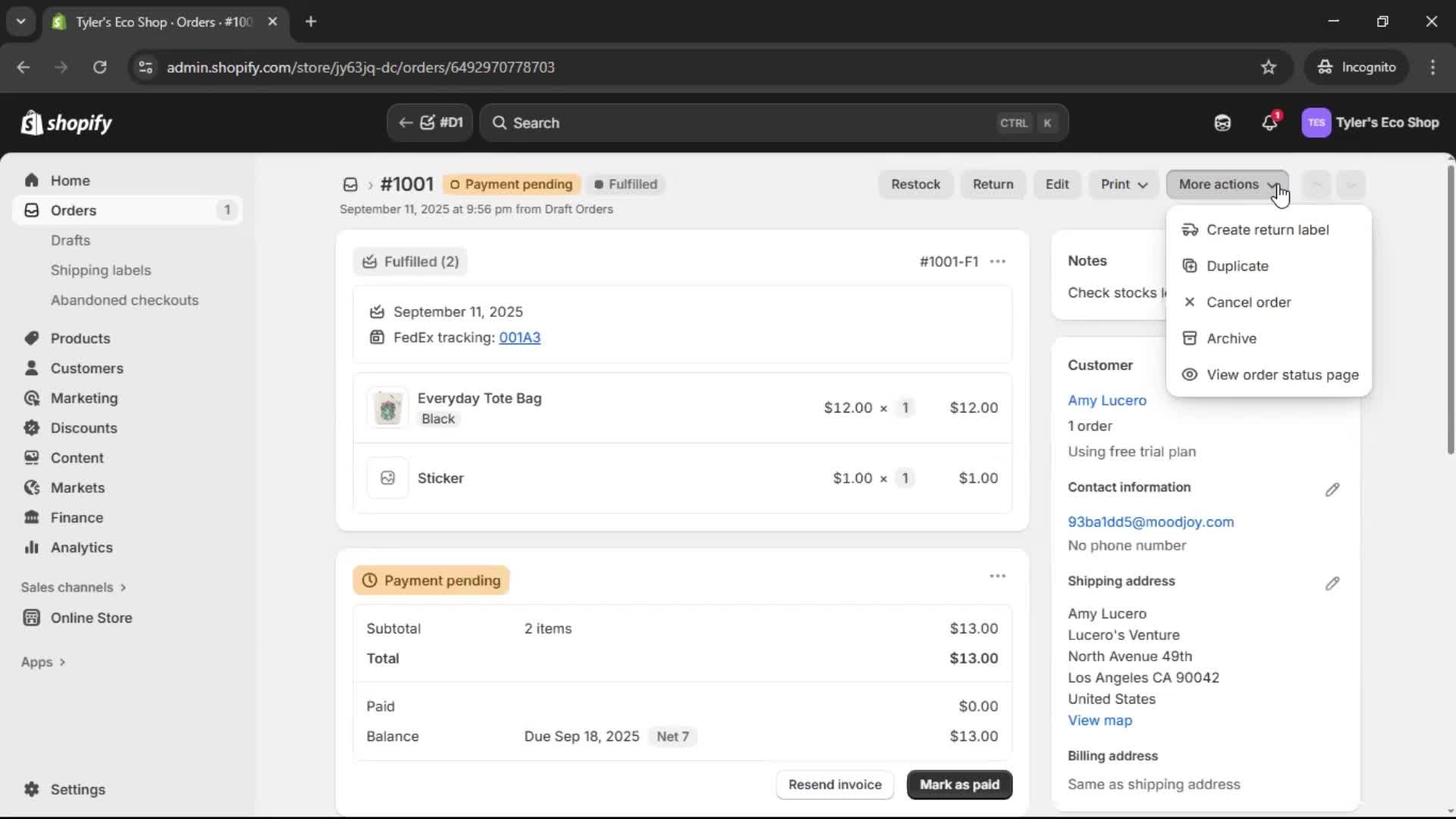
Task: Select the Products icon in sidebar
Action: click(31, 338)
